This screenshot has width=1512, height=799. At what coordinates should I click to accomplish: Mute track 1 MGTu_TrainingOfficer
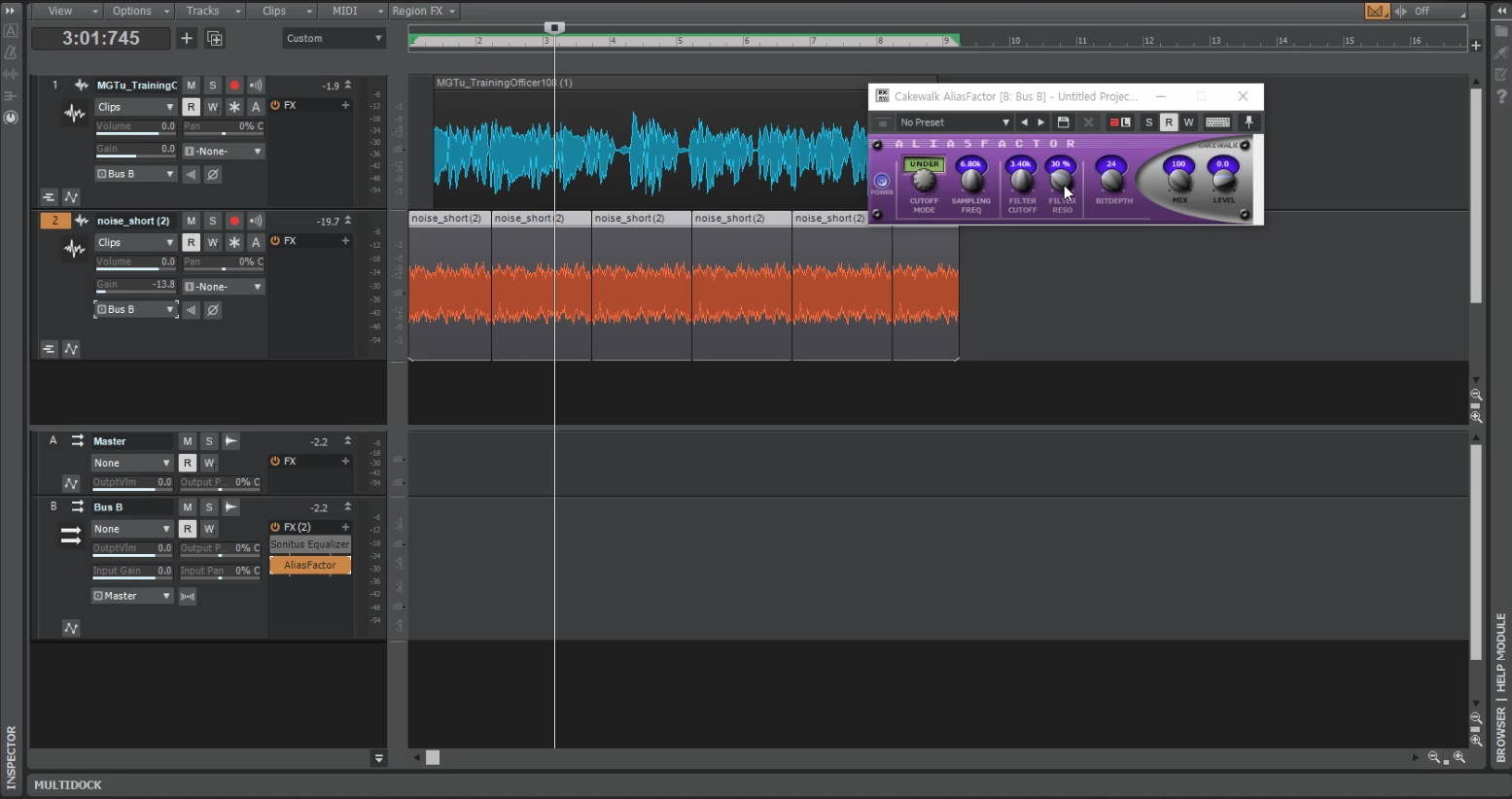[192, 86]
